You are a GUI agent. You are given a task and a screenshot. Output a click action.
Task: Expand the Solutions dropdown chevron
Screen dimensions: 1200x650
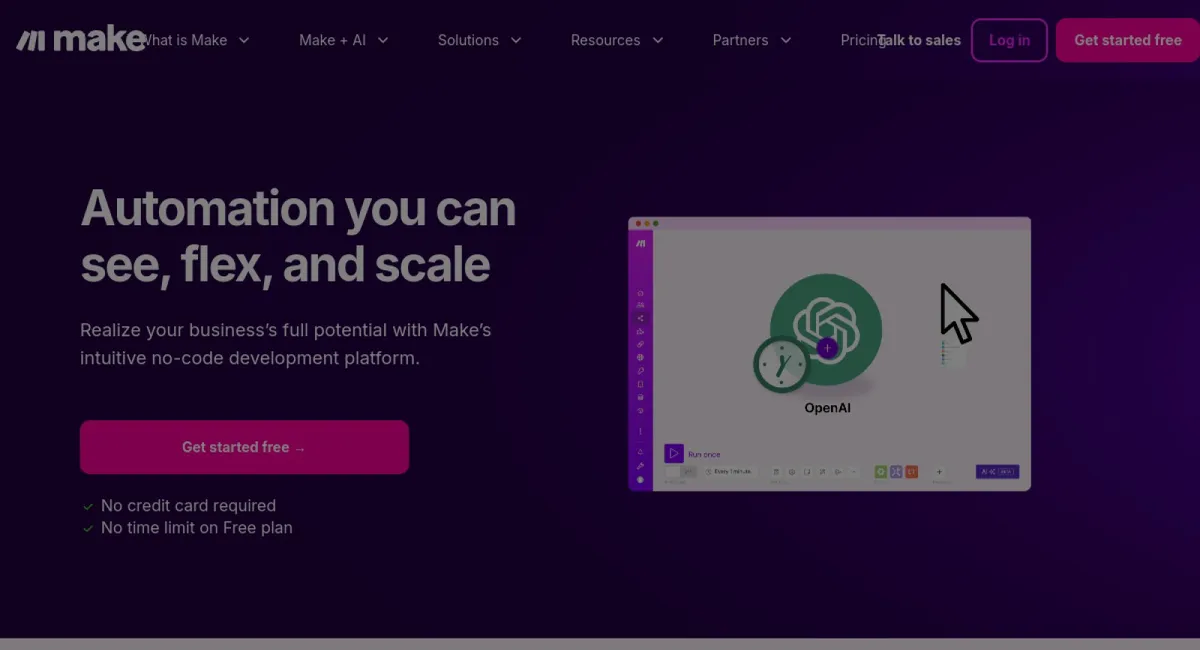[x=516, y=40]
